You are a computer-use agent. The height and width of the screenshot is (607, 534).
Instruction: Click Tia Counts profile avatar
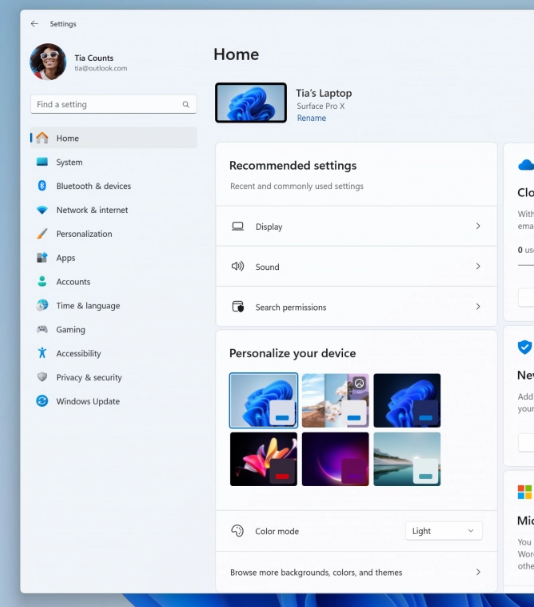[x=48, y=62]
